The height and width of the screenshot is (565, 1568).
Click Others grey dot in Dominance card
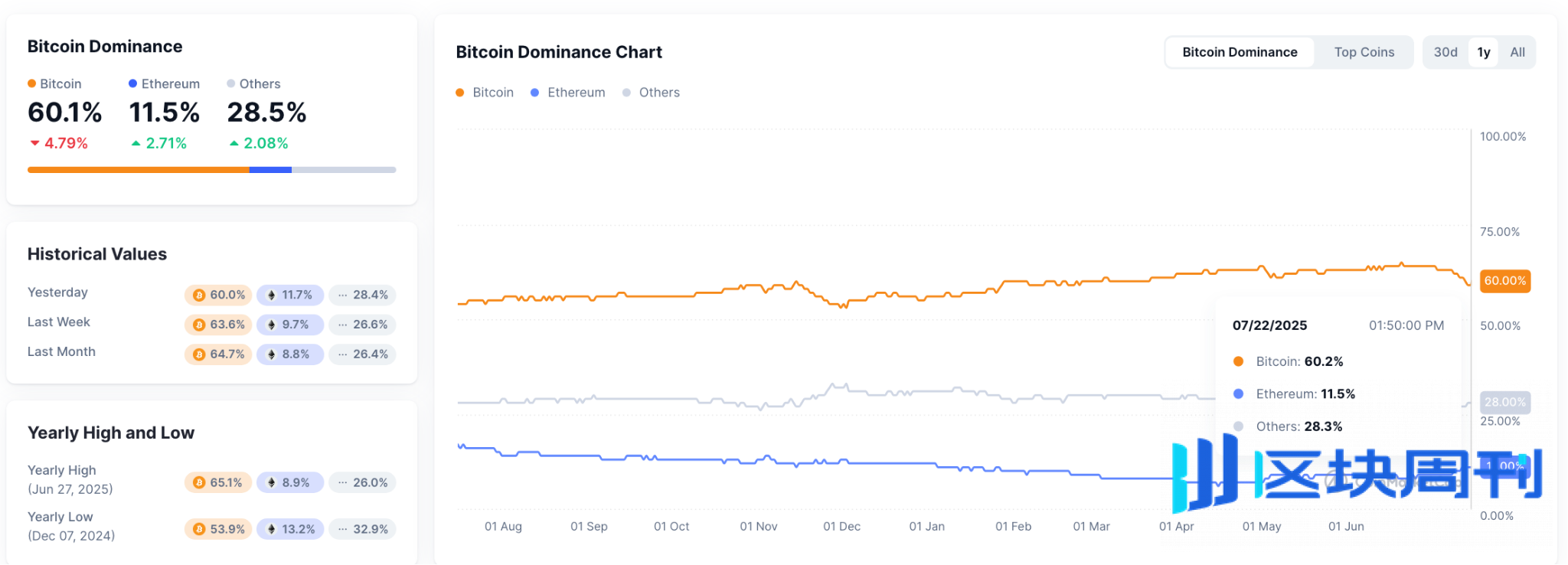pyautogui.click(x=231, y=83)
